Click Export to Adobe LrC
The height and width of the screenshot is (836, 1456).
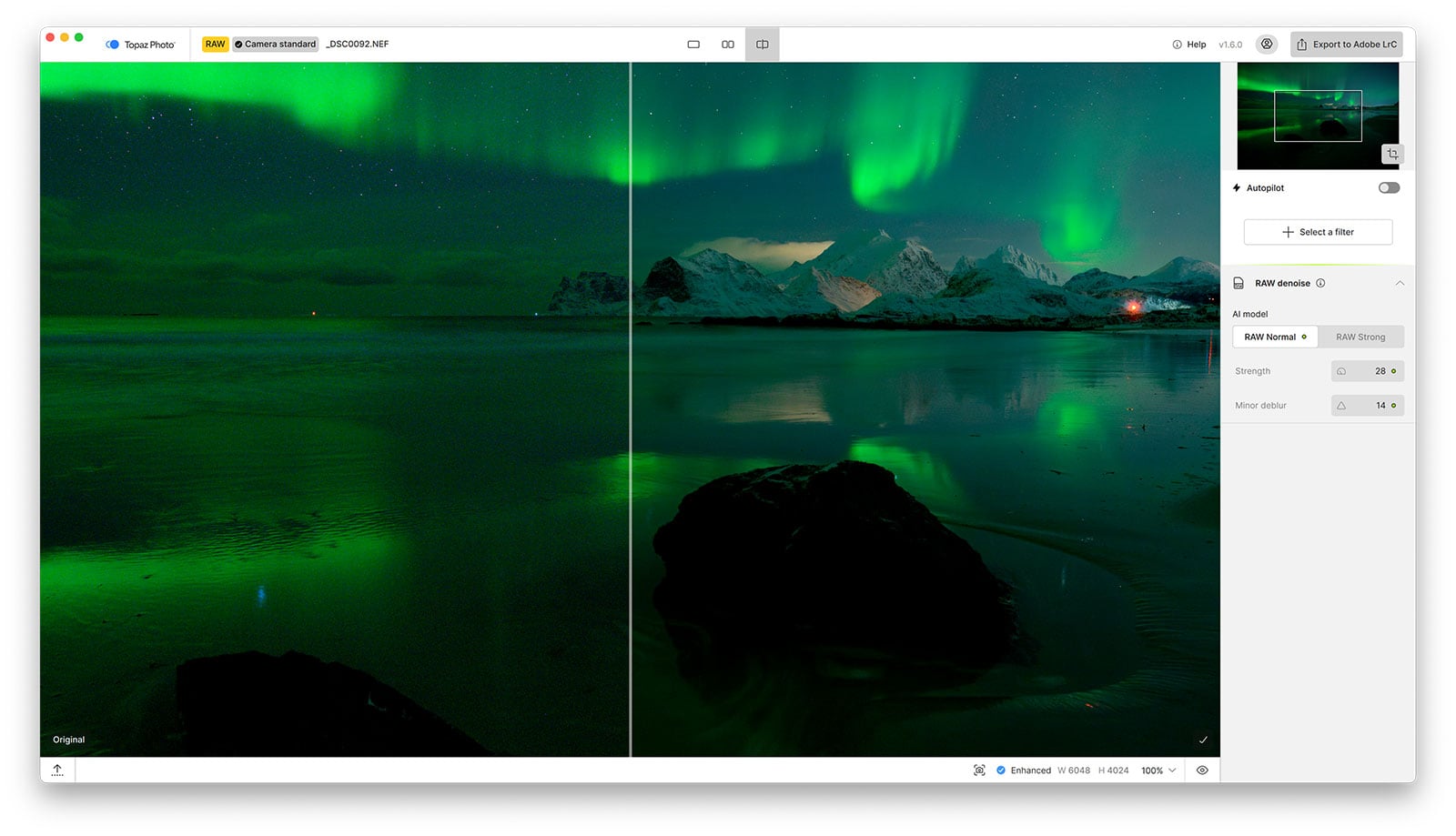[x=1346, y=44]
